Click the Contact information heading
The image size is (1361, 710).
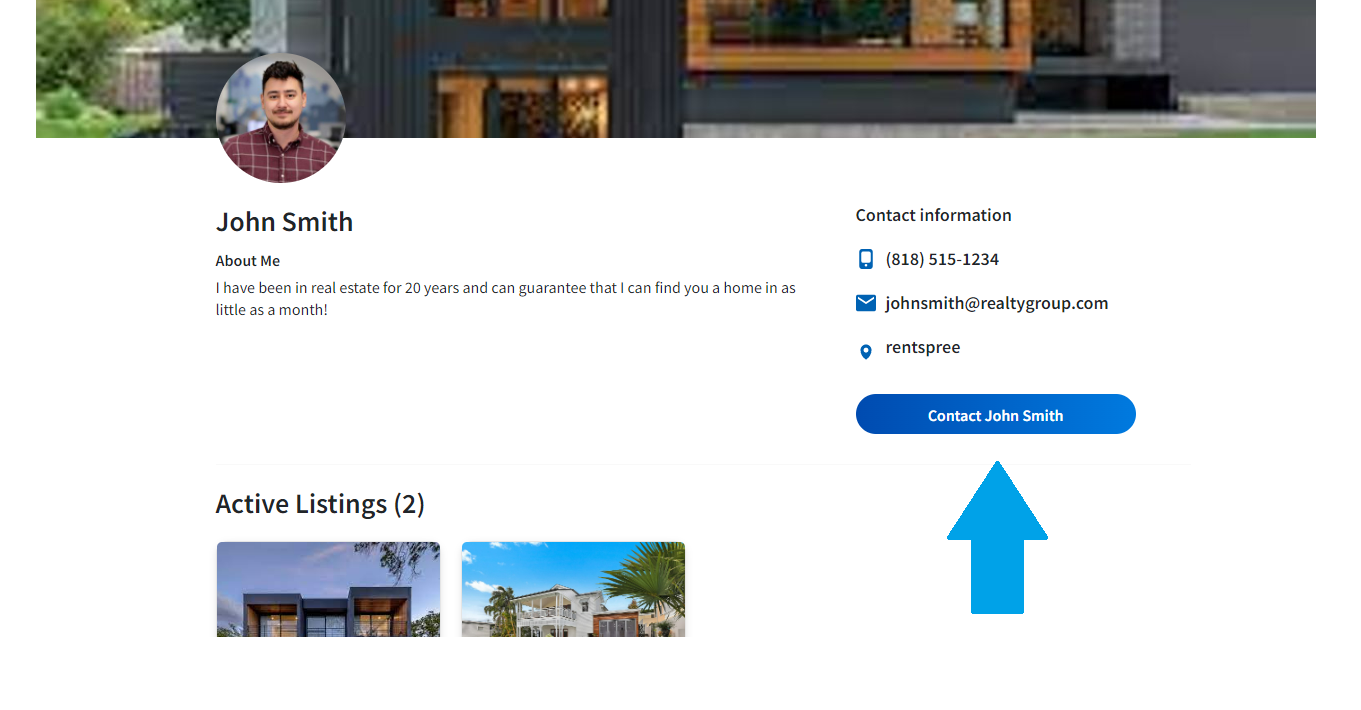click(x=934, y=215)
